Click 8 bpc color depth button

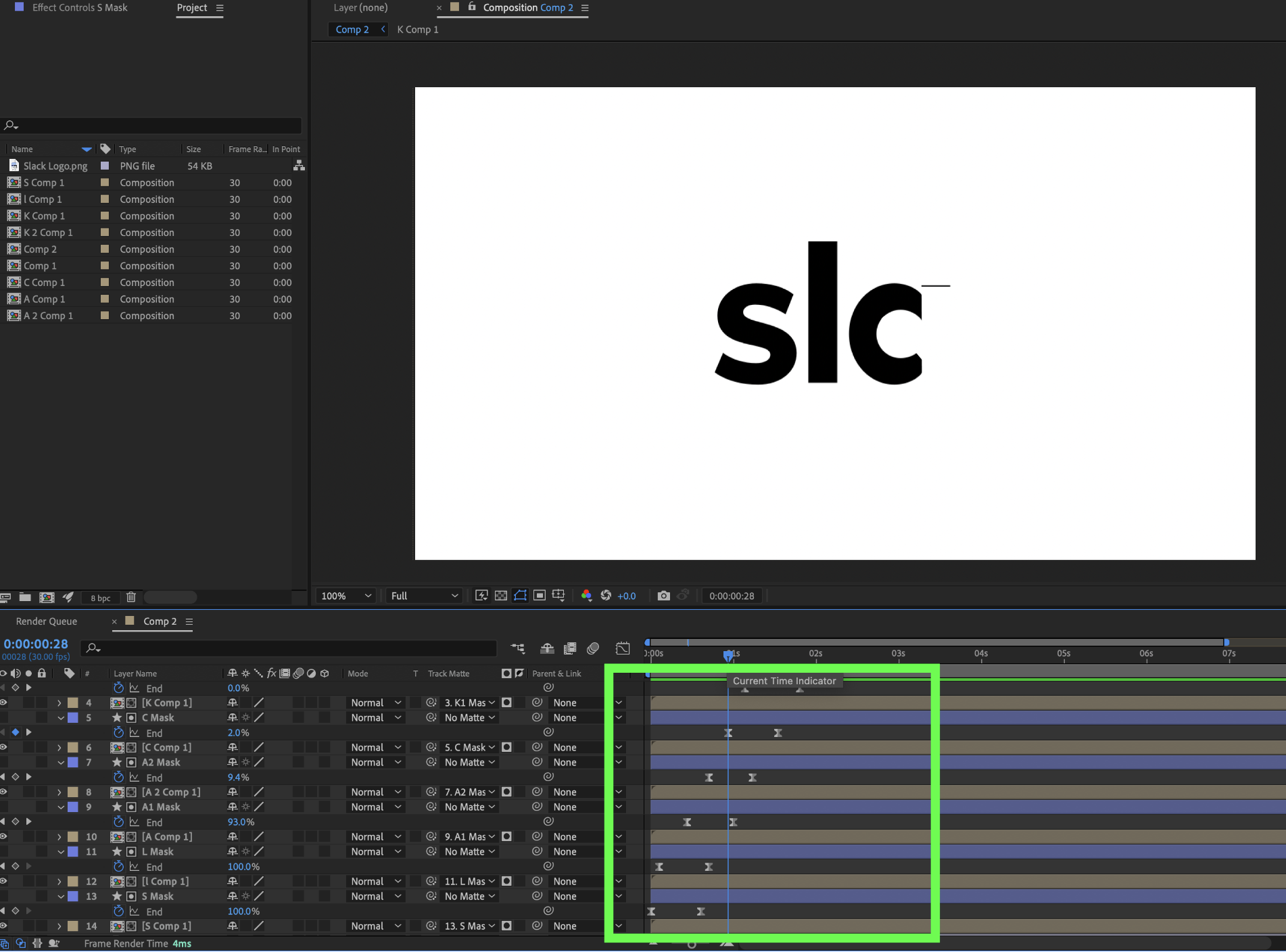coord(100,598)
